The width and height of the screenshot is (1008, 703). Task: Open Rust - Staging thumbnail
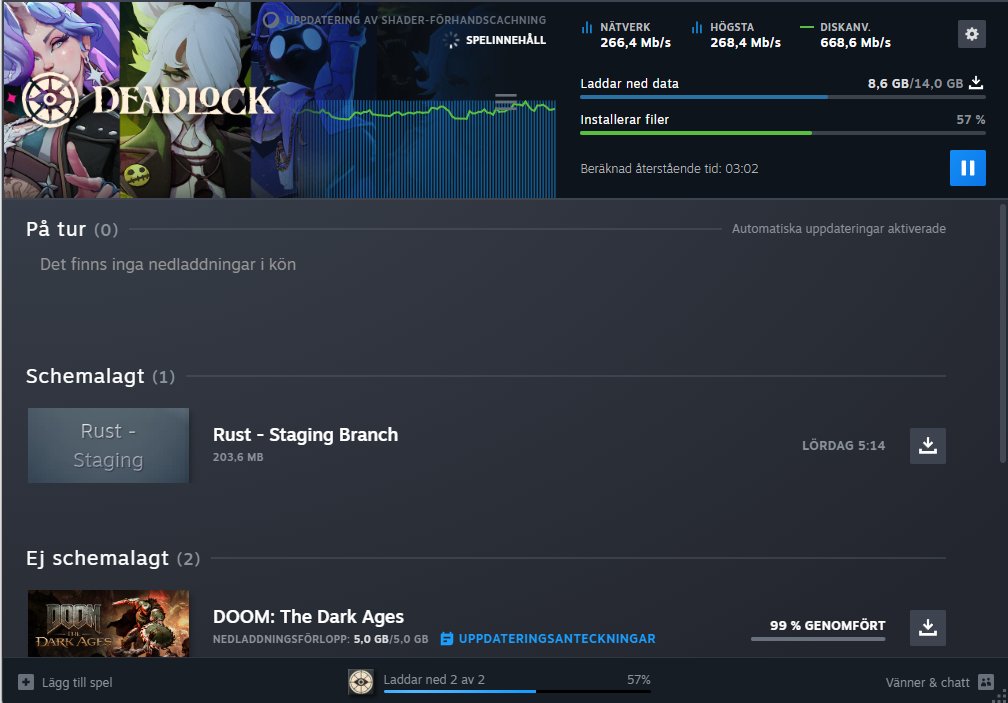coord(108,445)
